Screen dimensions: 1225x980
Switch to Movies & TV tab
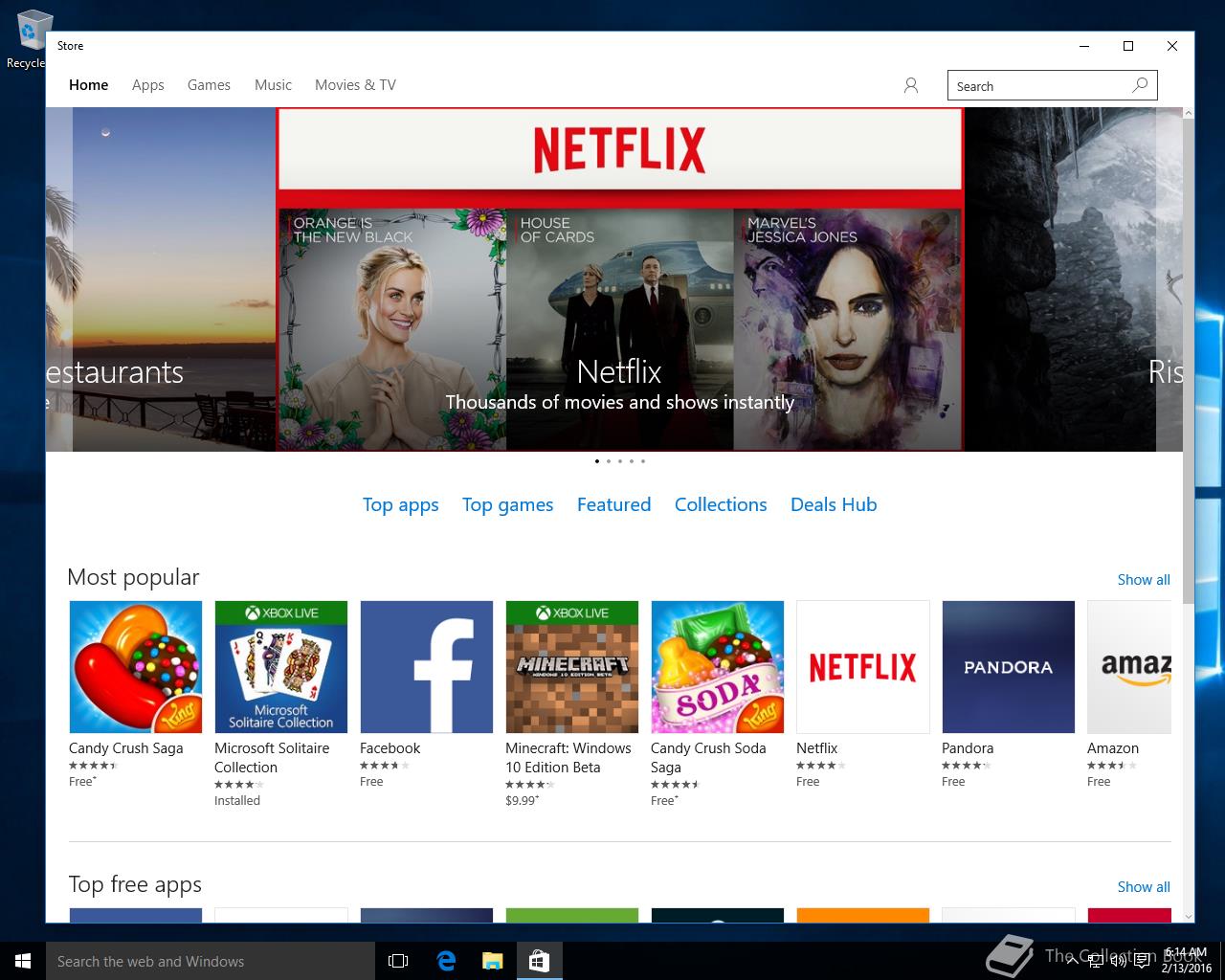click(x=355, y=85)
